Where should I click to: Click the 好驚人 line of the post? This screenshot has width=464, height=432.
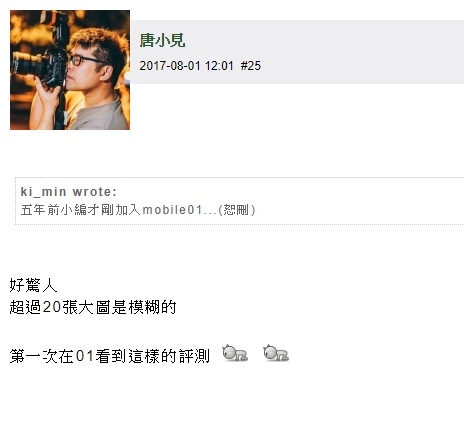pyautogui.click(x=33, y=285)
